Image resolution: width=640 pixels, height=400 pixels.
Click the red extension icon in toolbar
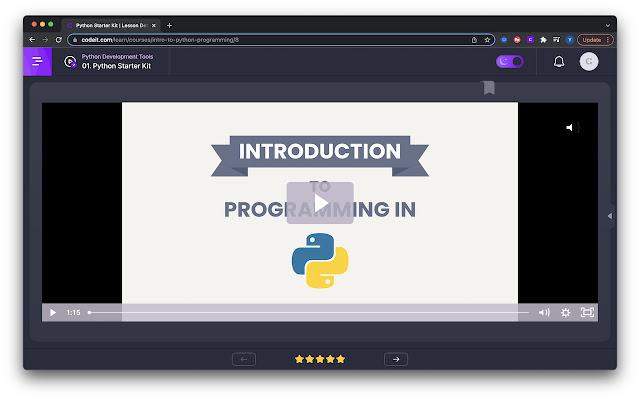[517, 40]
